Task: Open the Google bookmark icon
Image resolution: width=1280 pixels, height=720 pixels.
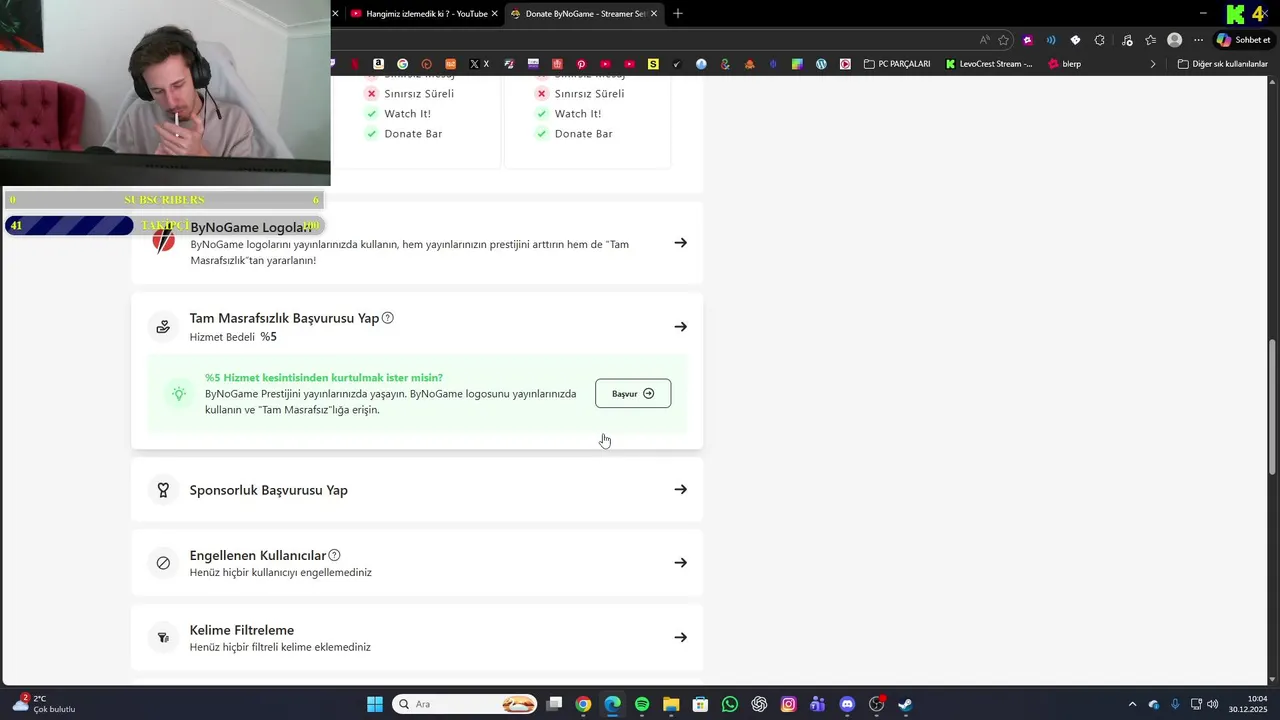Action: (x=403, y=64)
